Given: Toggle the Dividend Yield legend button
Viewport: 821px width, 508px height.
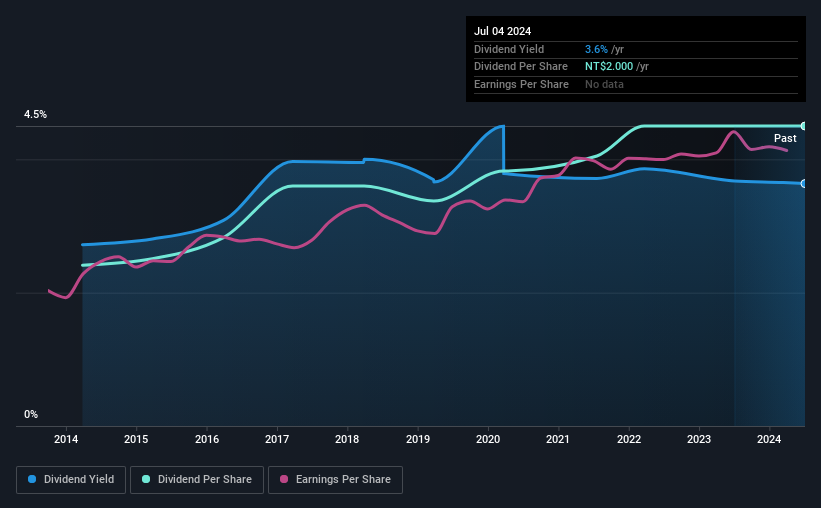Looking at the screenshot, I should (x=71, y=480).
